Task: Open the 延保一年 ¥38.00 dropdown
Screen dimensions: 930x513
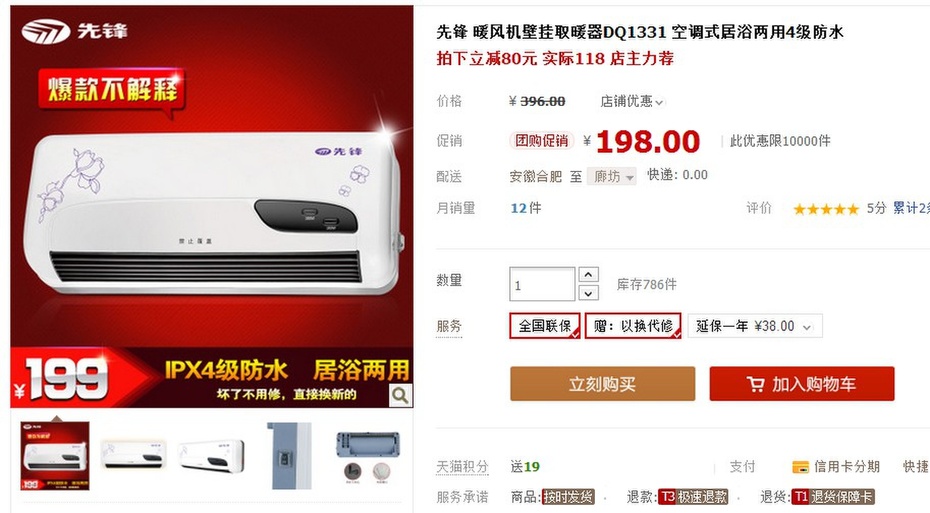Action: 754,326
